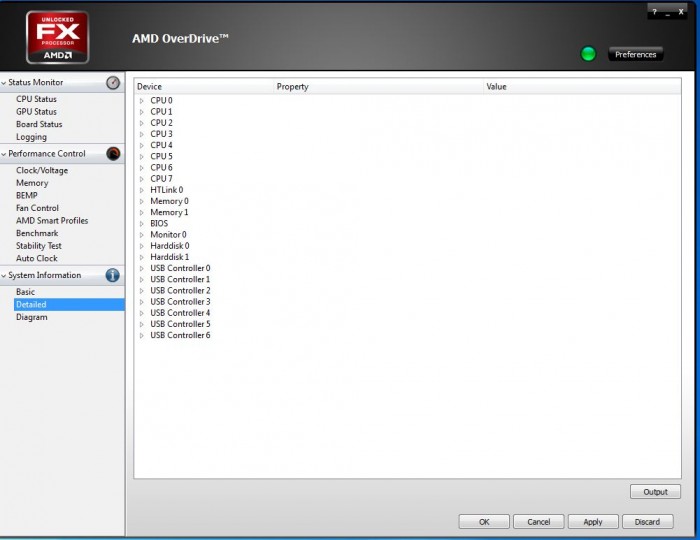Collapse the Status Monitor section chevron
This screenshot has width=700, height=540.
(x=4, y=83)
